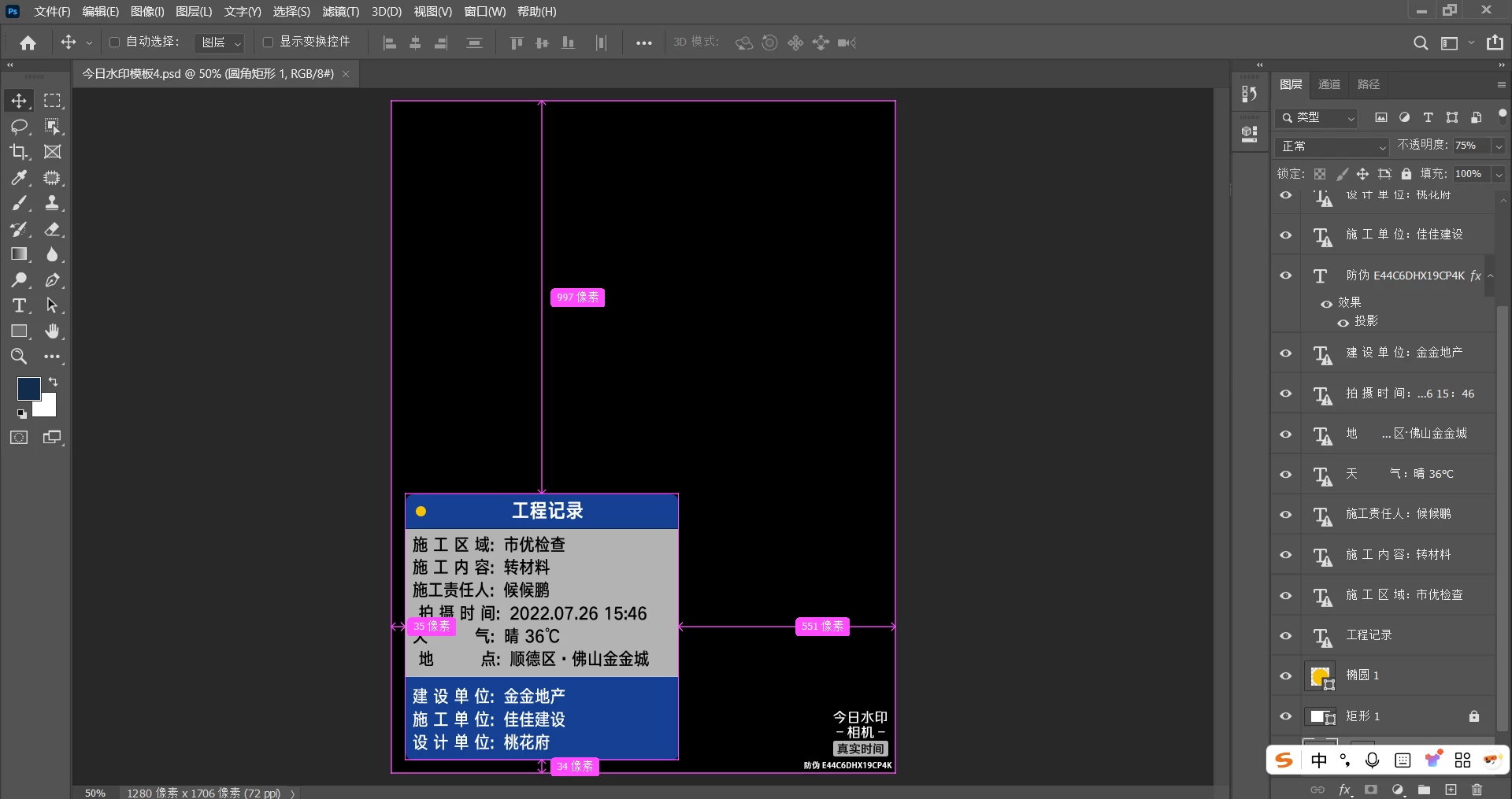Select the Dodge tool
1512x799 pixels.
pyautogui.click(x=19, y=280)
